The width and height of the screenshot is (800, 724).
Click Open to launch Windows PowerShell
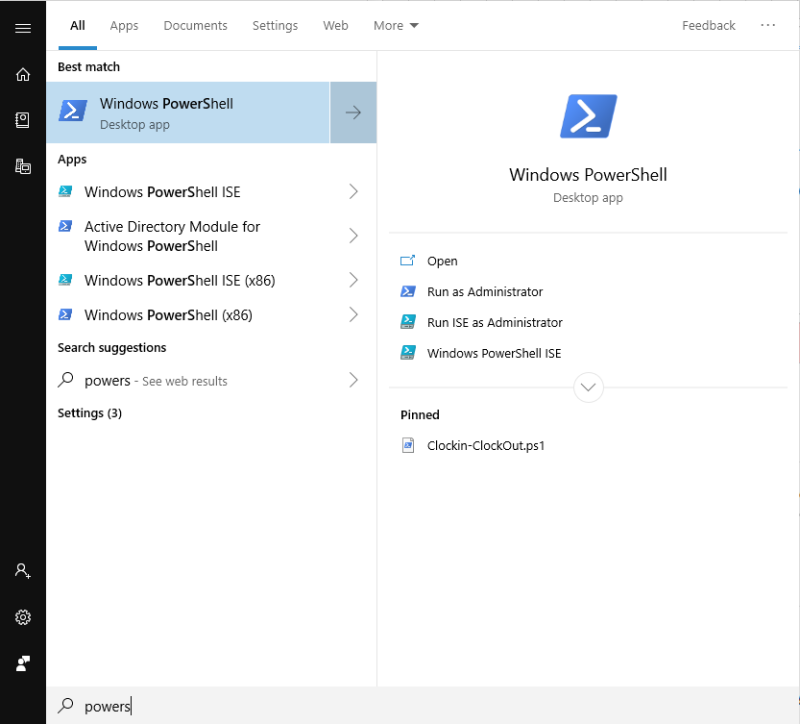pos(441,261)
